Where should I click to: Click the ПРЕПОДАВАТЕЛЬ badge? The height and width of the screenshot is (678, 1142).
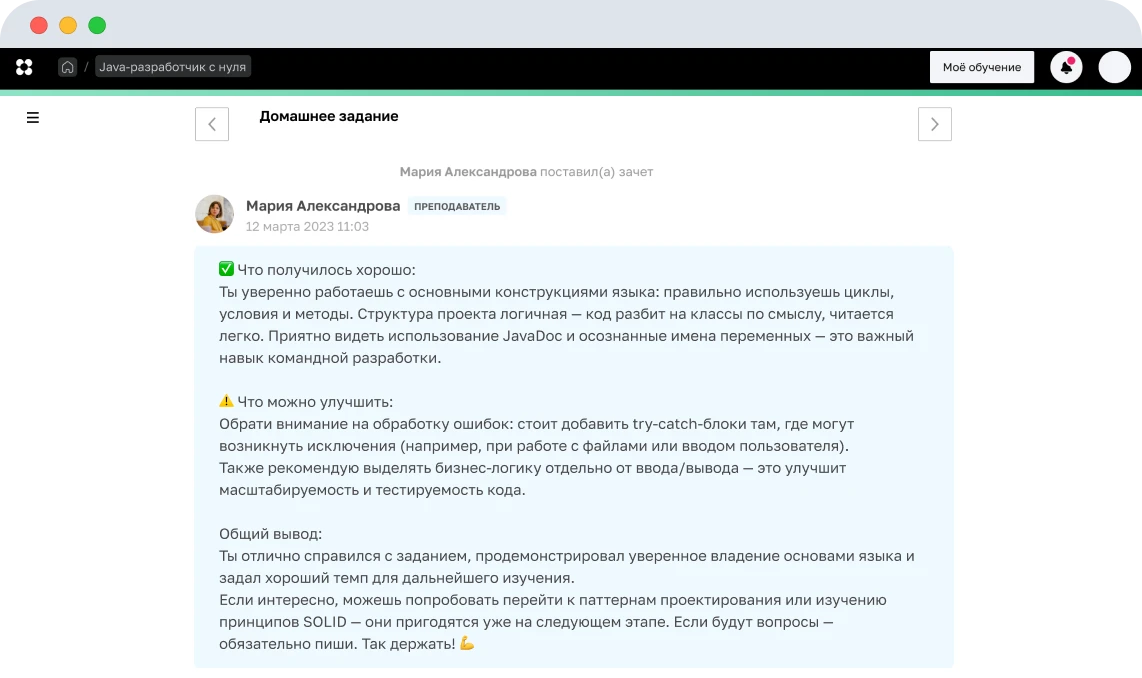click(459, 206)
